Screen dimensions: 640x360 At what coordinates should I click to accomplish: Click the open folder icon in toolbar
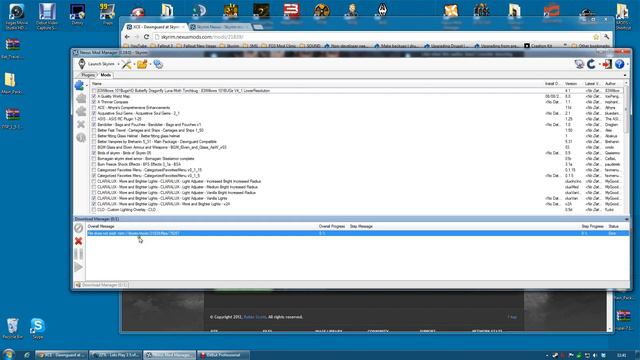pyautogui.click(x=142, y=64)
